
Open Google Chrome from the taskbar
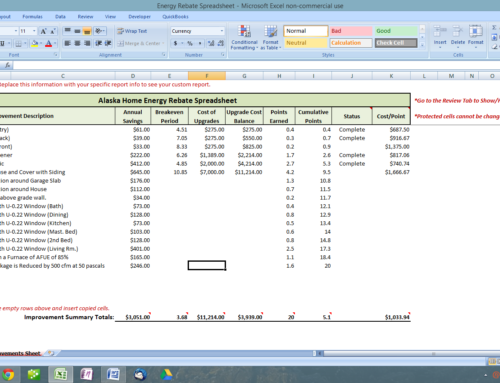8,375
